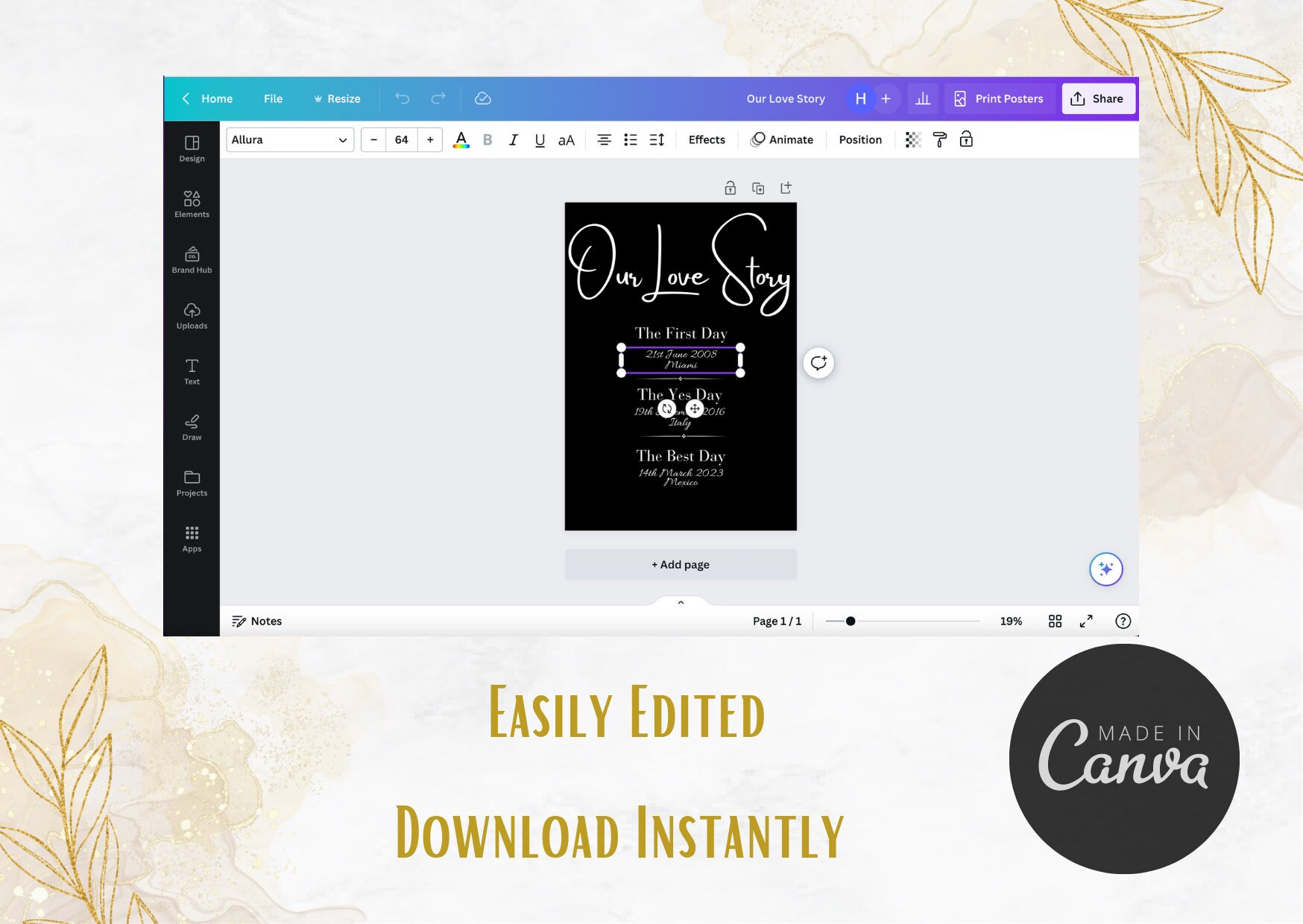This screenshot has height=924, width=1303.
Task: Open the Animate options
Action: (x=782, y=139)
